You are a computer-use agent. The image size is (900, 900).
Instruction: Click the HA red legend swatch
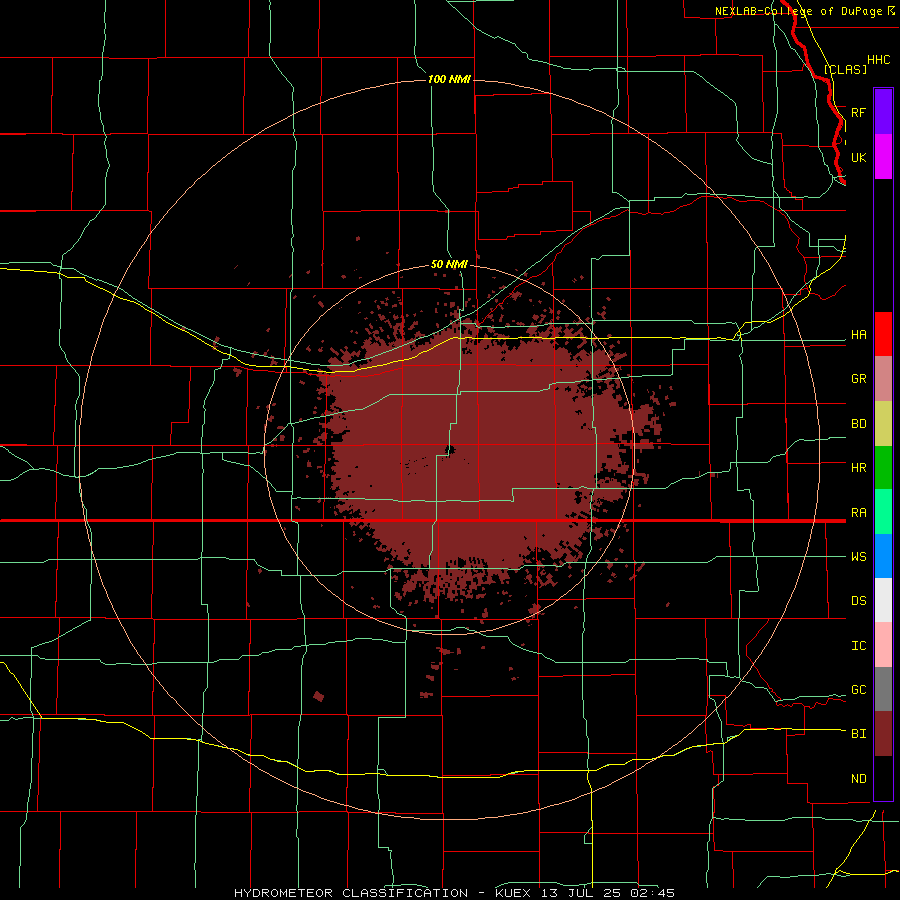click(x=883, y=334)
